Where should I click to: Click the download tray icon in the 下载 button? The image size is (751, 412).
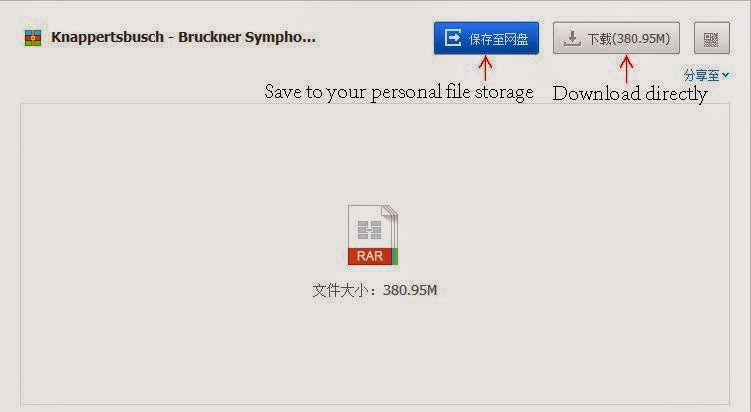pos(572,38)
